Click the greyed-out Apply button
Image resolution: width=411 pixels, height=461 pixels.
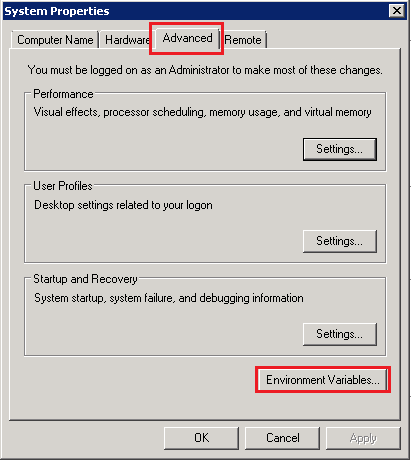[363, 438]
